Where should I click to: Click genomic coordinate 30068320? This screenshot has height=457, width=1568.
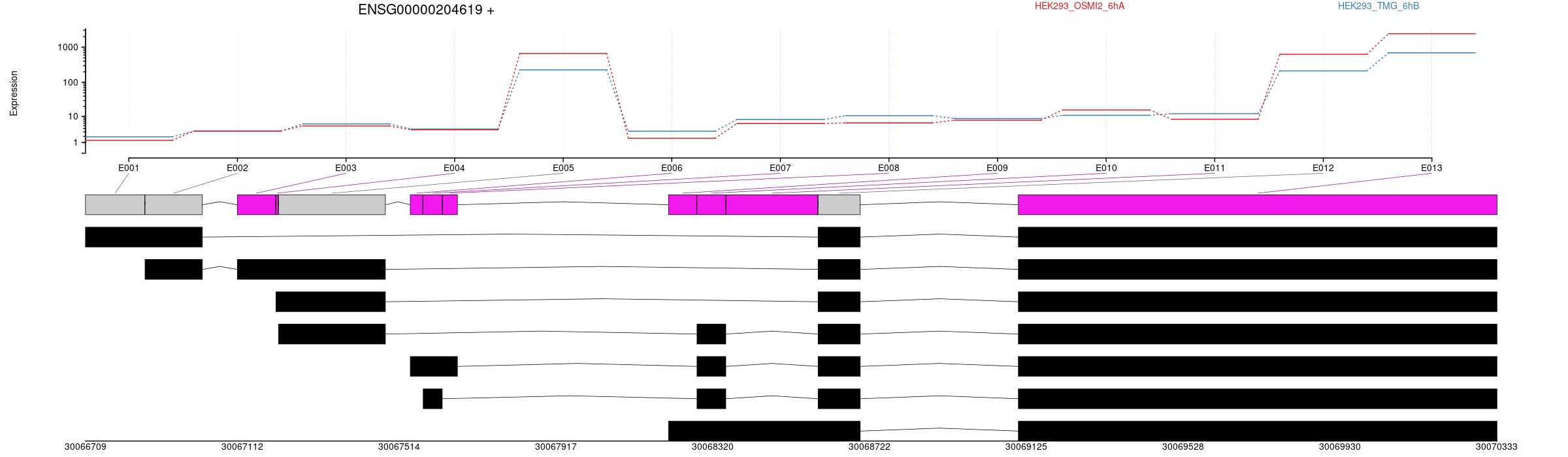click(712, 447)
